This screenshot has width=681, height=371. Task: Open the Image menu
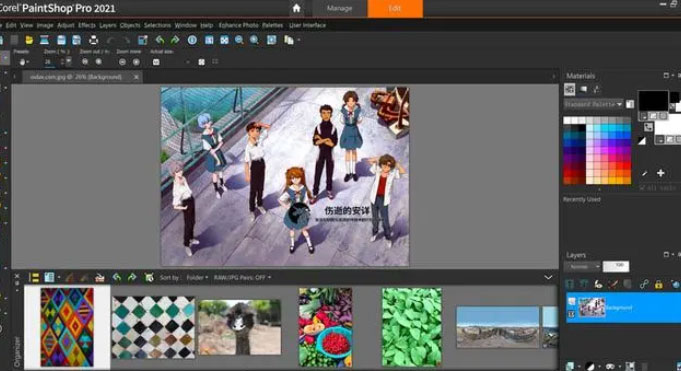coord(45,25)
